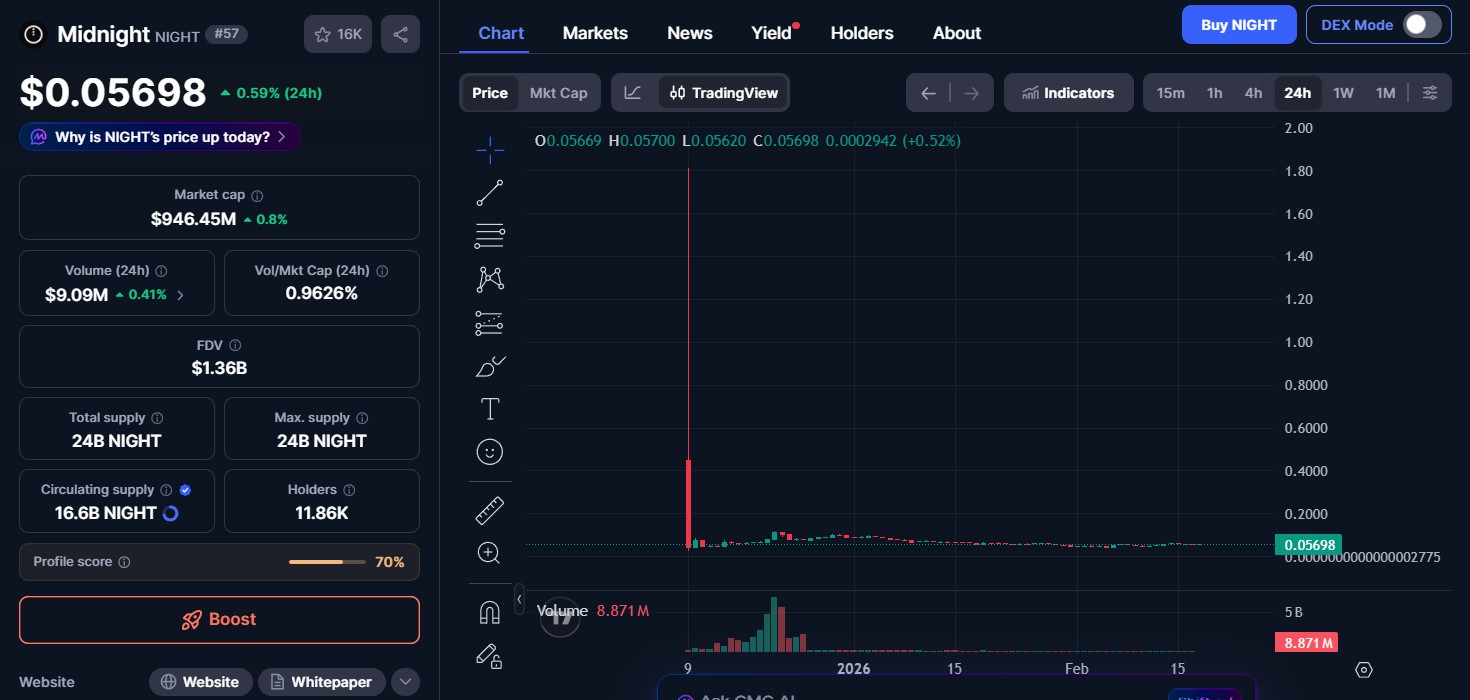Switch to the Markets tab
Screen dimensions: 1470x700
pos(595,33)
